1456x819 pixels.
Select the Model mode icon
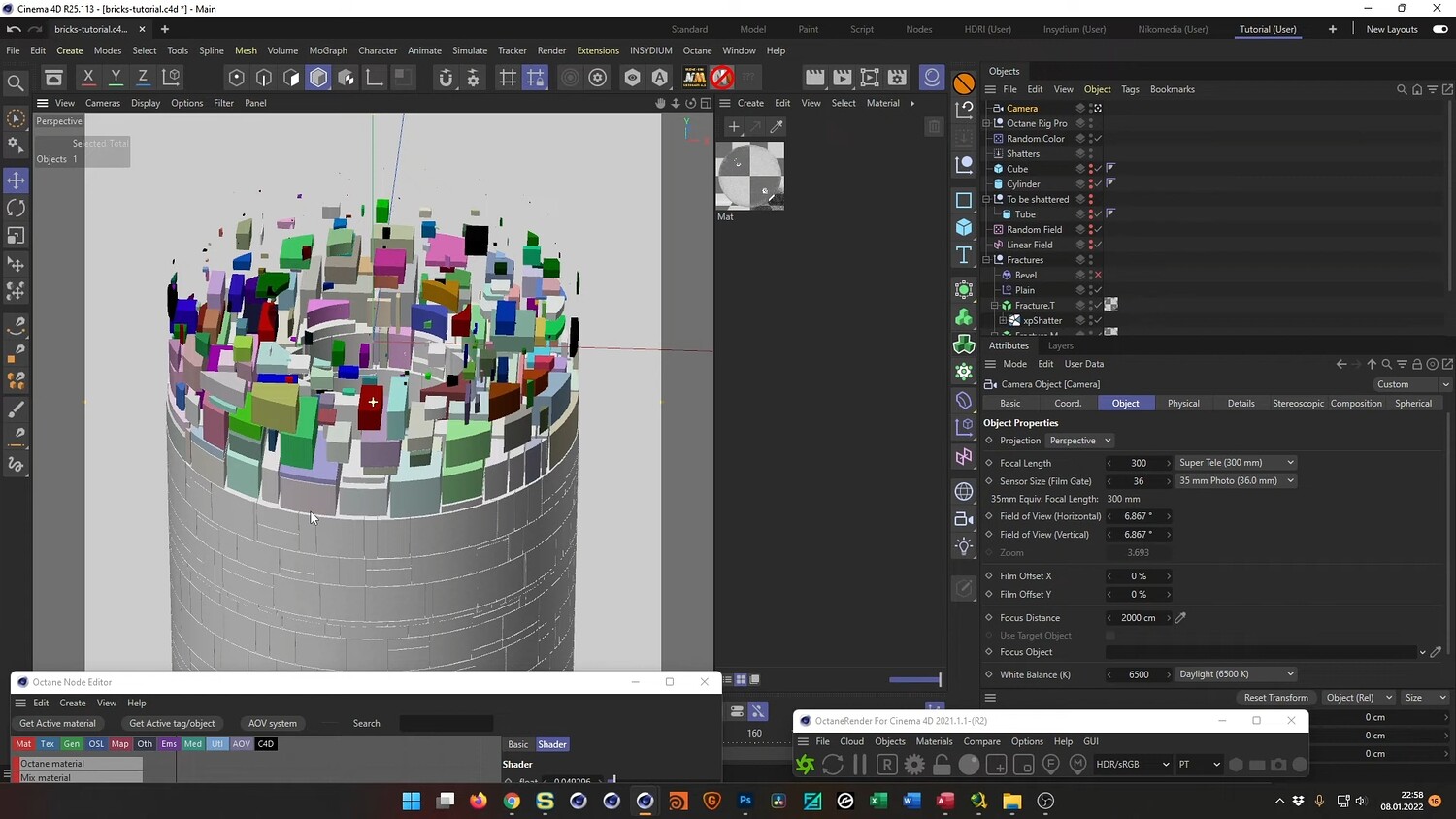pos(318,78)
